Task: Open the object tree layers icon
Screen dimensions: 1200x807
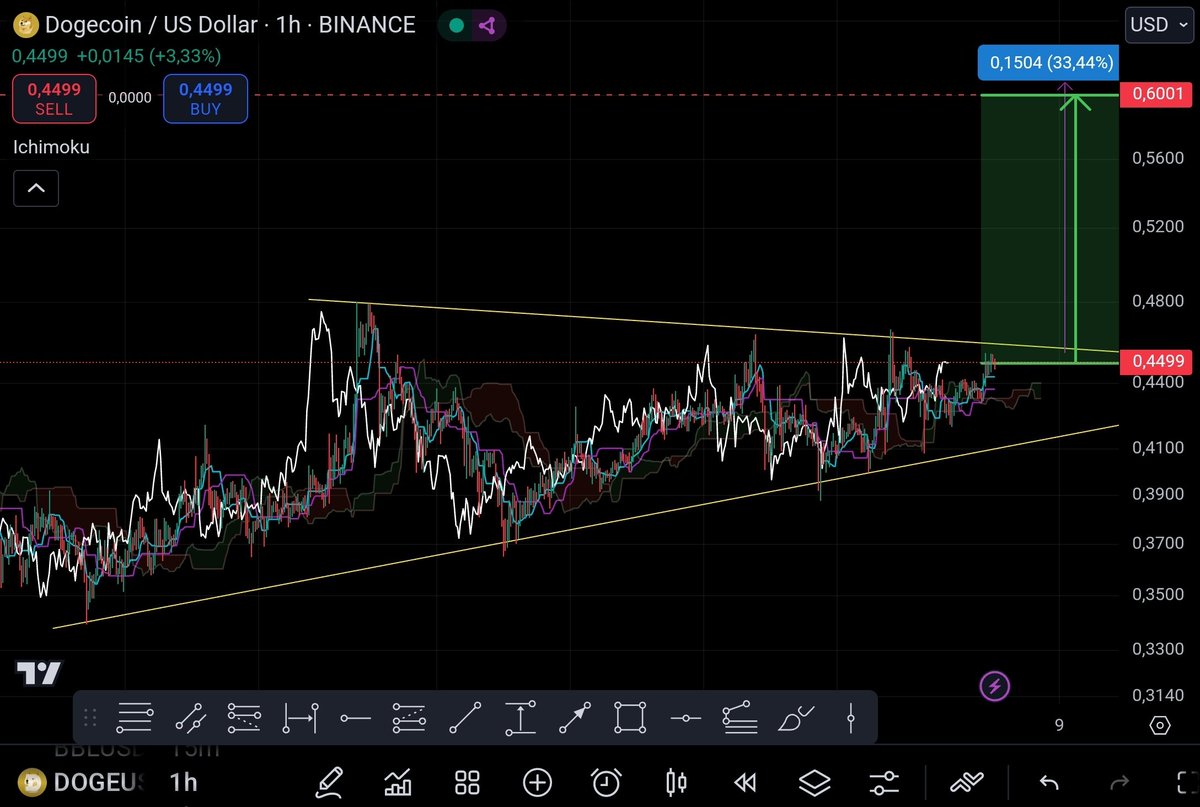Action: click(x=814, y=782)
